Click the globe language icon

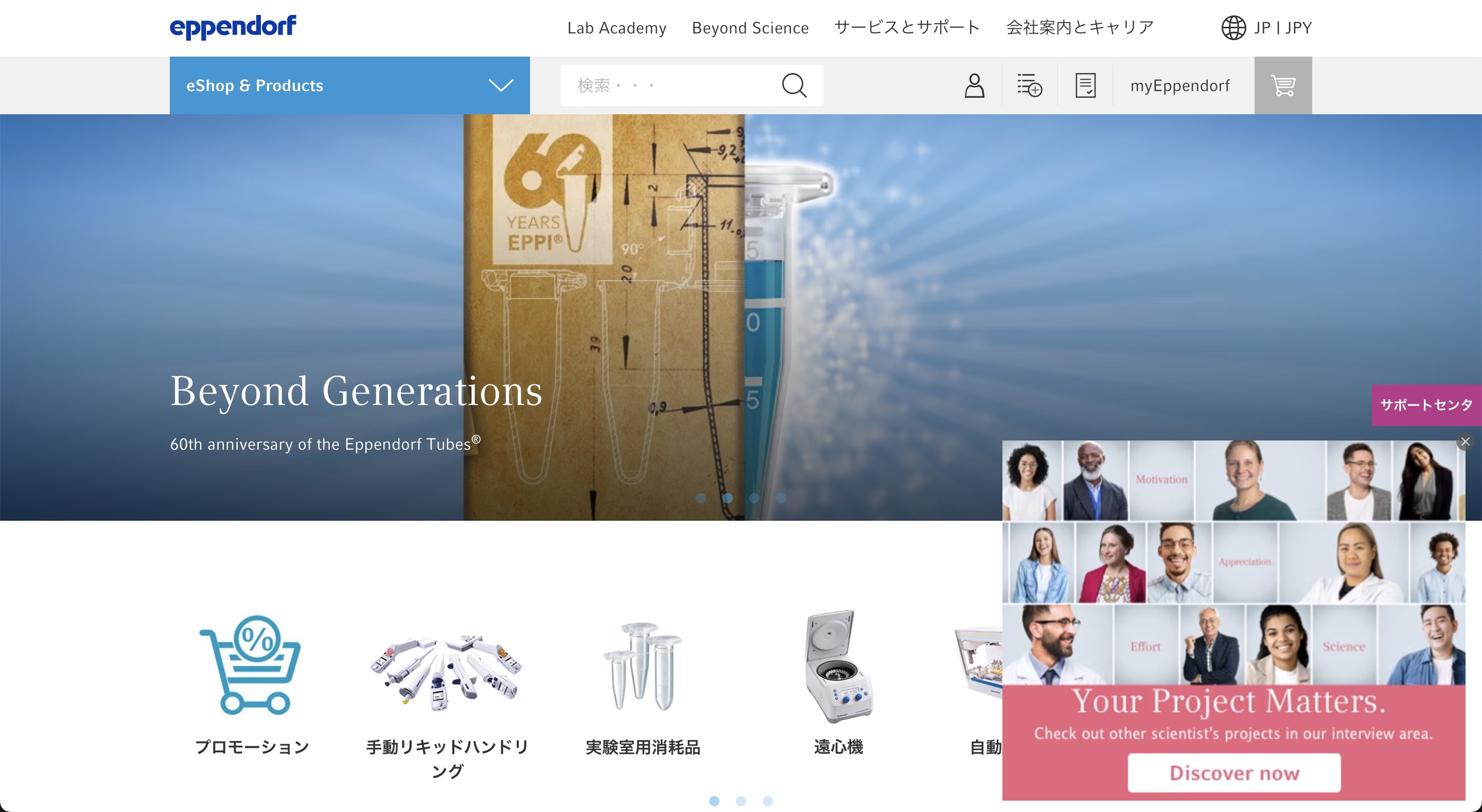pos(1233,28)
